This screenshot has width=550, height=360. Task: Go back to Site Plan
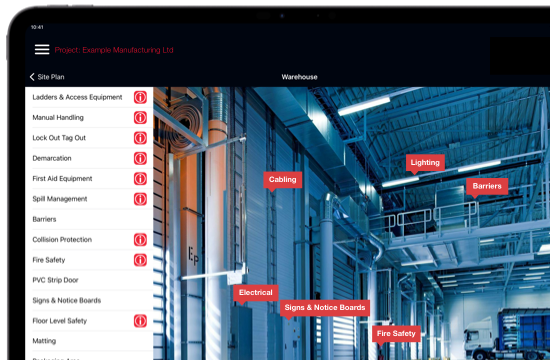coord(47,77)
